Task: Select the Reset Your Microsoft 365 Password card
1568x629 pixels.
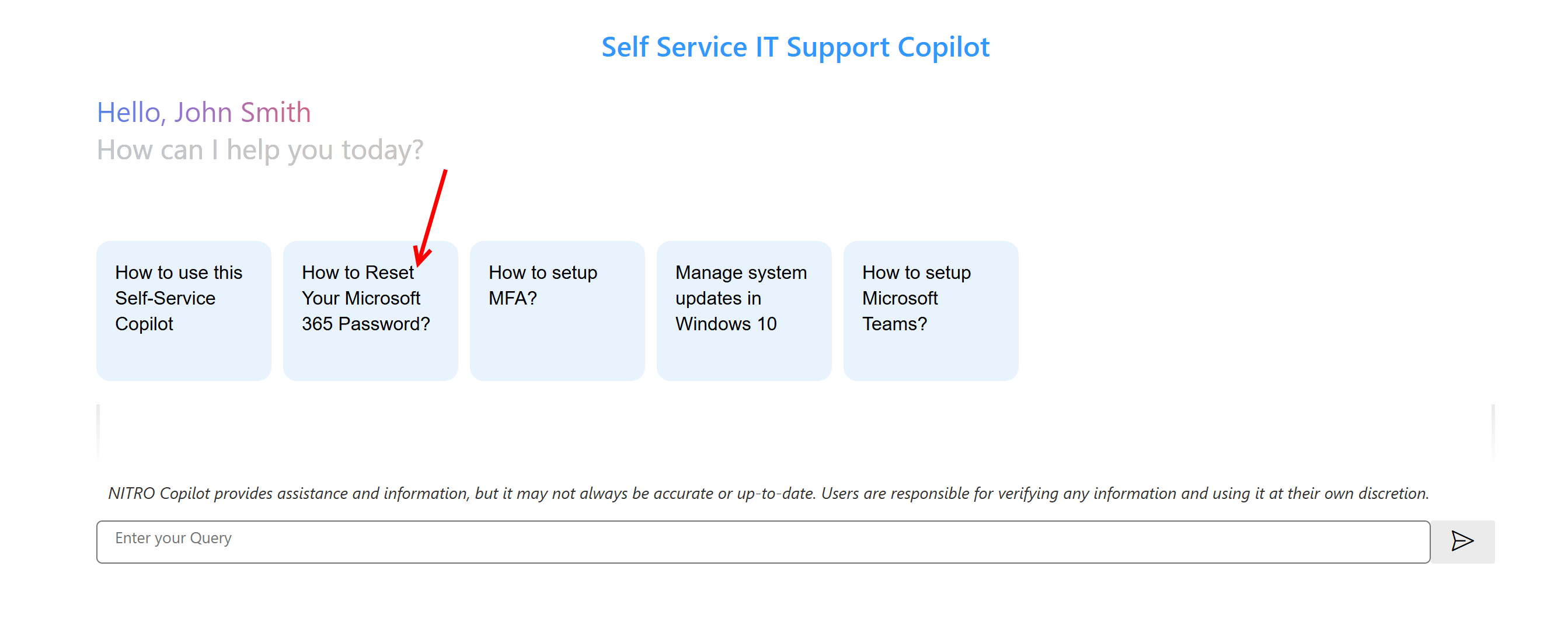Action: [x=370, y=310]
